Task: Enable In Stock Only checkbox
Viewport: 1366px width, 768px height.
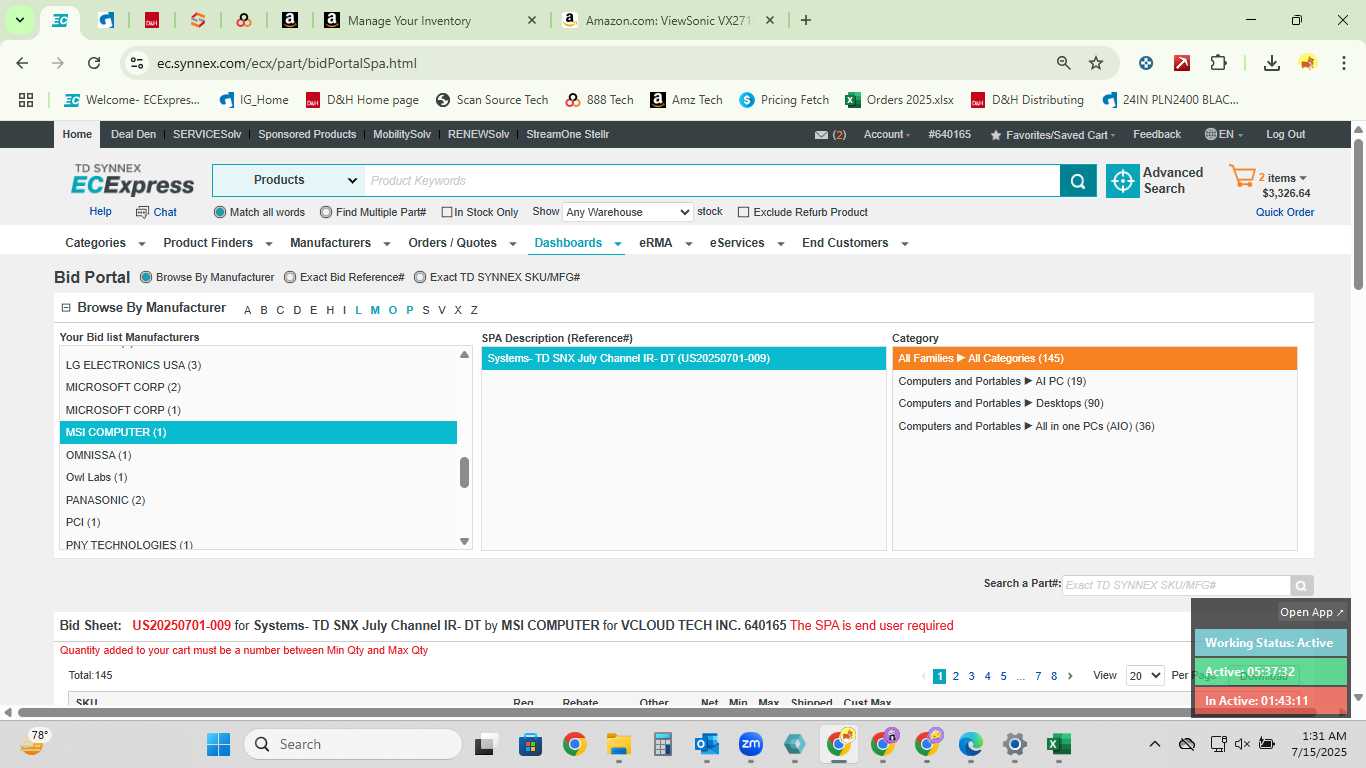Action: click(x=447, y=212)
